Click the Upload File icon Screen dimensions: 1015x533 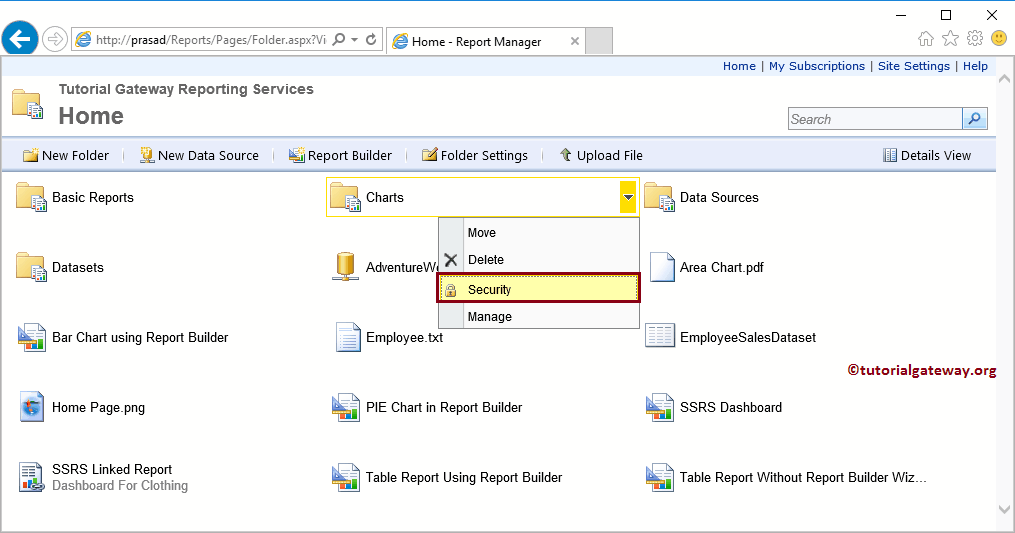pos(566,155)
